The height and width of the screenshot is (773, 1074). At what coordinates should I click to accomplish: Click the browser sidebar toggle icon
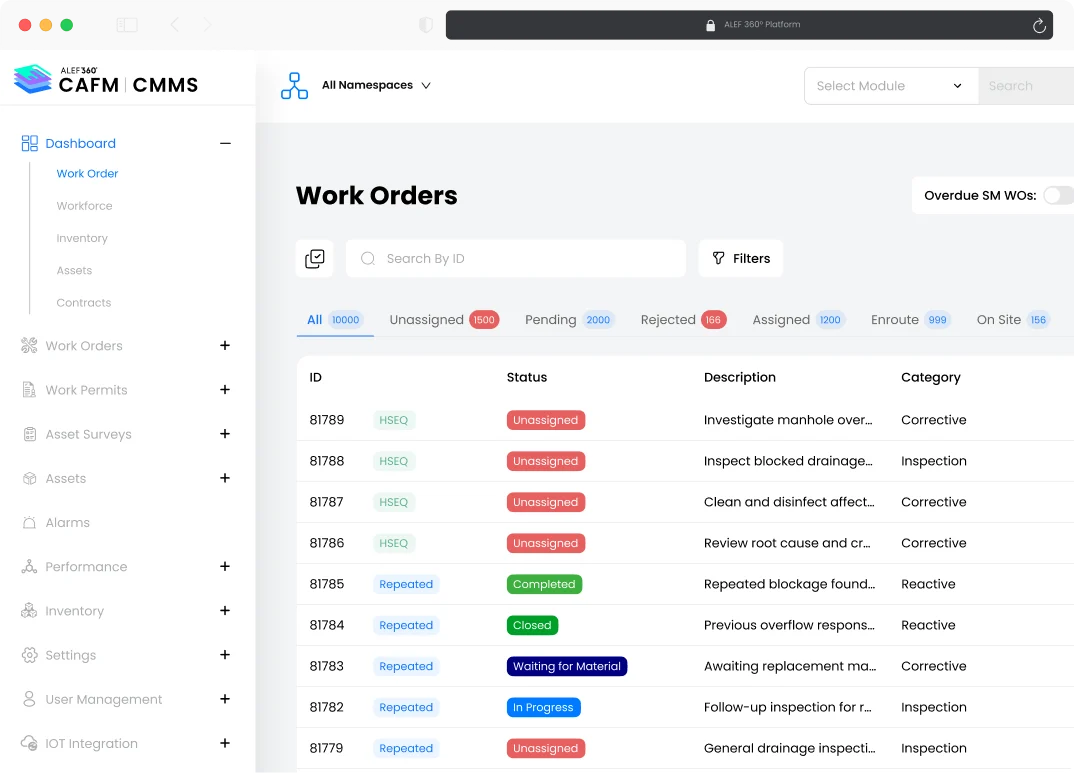tap(127, 25)
